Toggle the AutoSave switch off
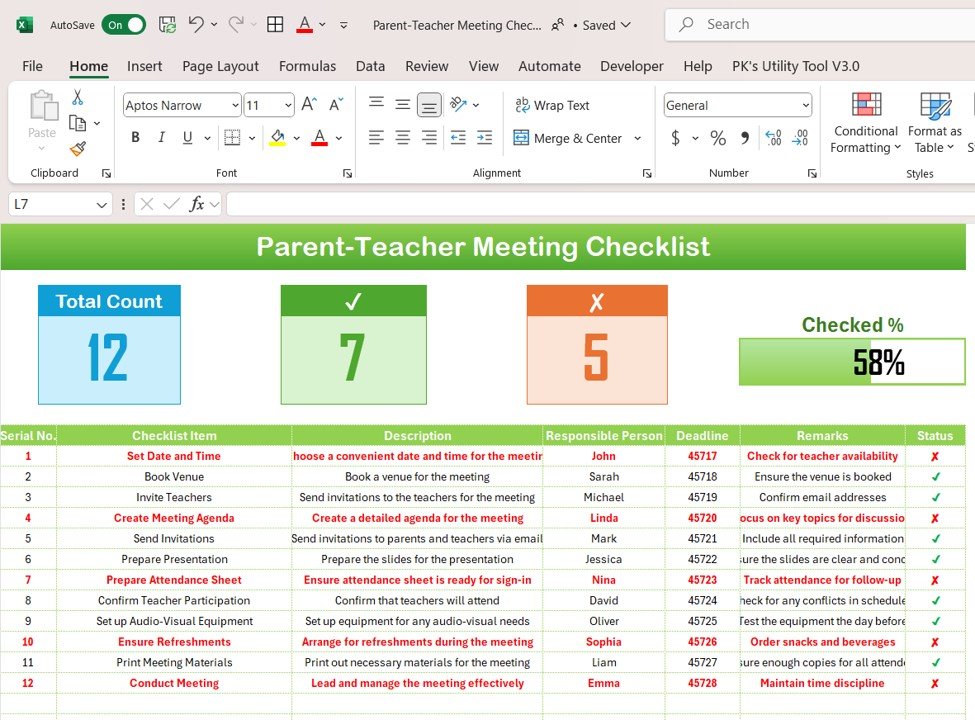 124,25
